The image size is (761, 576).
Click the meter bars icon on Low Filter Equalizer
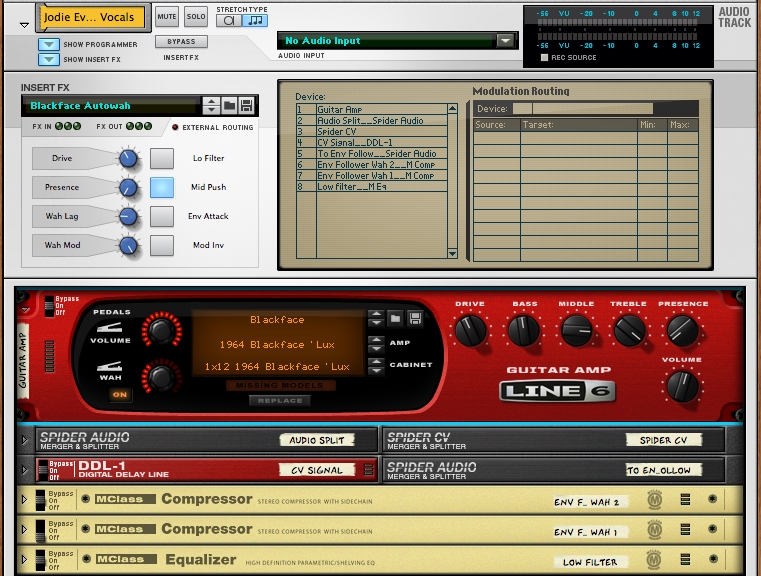[685, 560]
